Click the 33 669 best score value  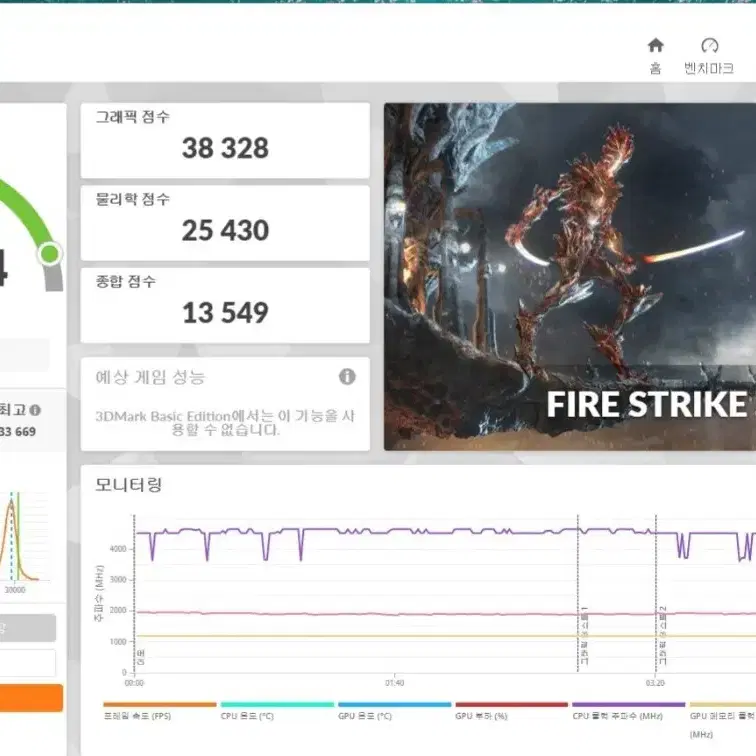click(x=18, y=432)
